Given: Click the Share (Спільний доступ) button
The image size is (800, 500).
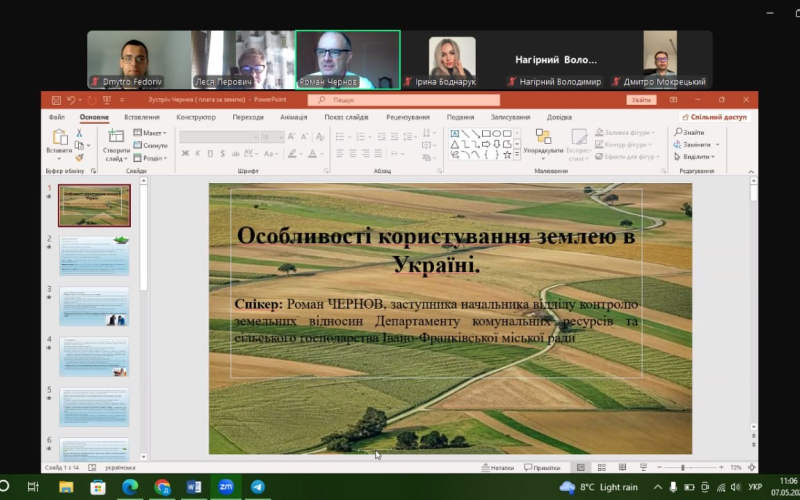Looking at the screenshot, I should 714,117.
